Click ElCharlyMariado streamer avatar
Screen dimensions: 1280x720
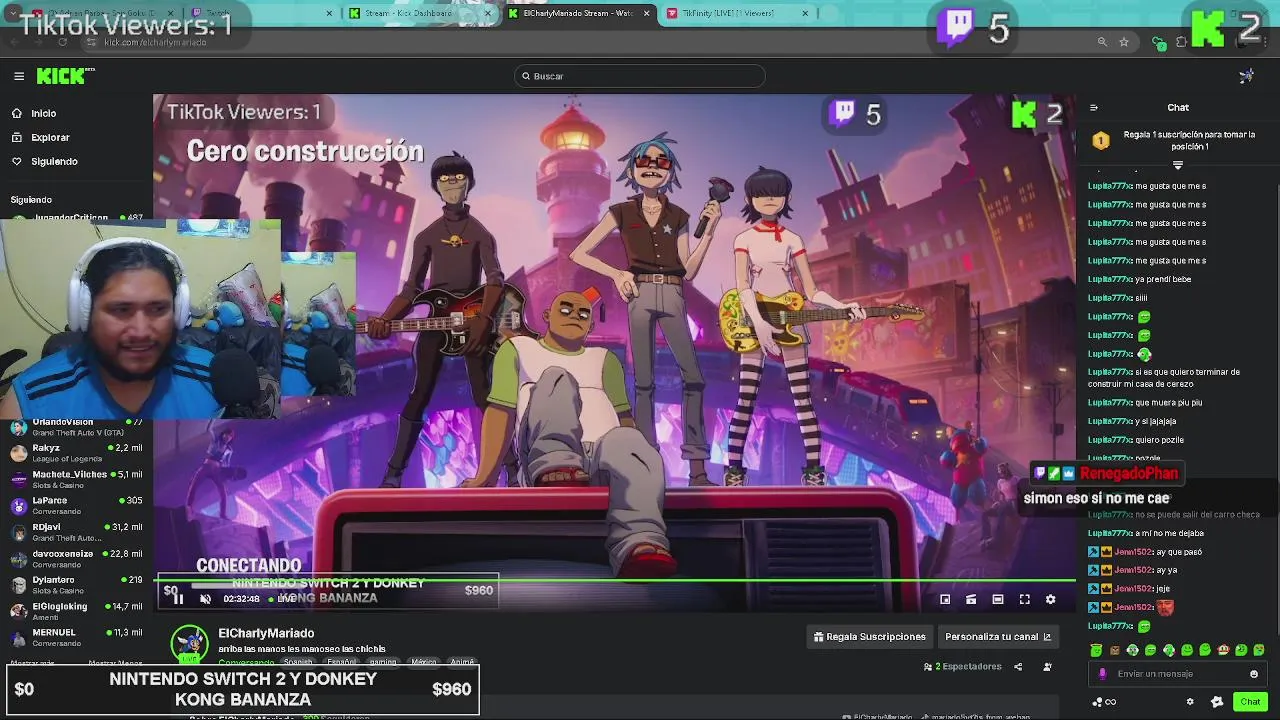click(189, 644)
